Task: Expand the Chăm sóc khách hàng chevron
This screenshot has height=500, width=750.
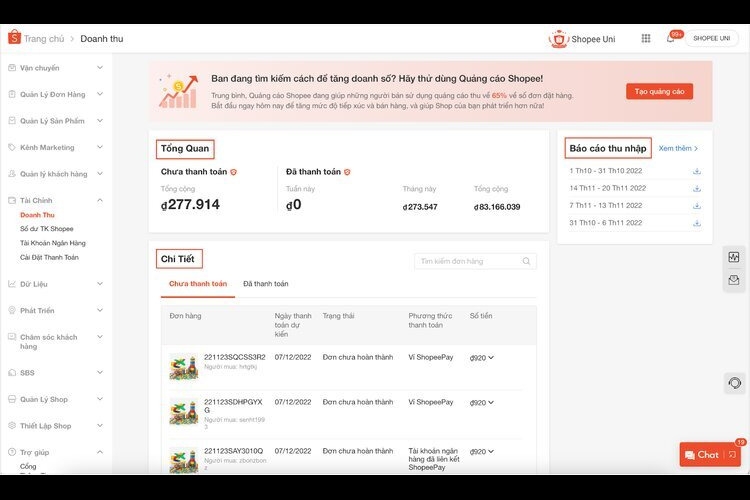Action: pyautogui.click(x=100, y=336)
